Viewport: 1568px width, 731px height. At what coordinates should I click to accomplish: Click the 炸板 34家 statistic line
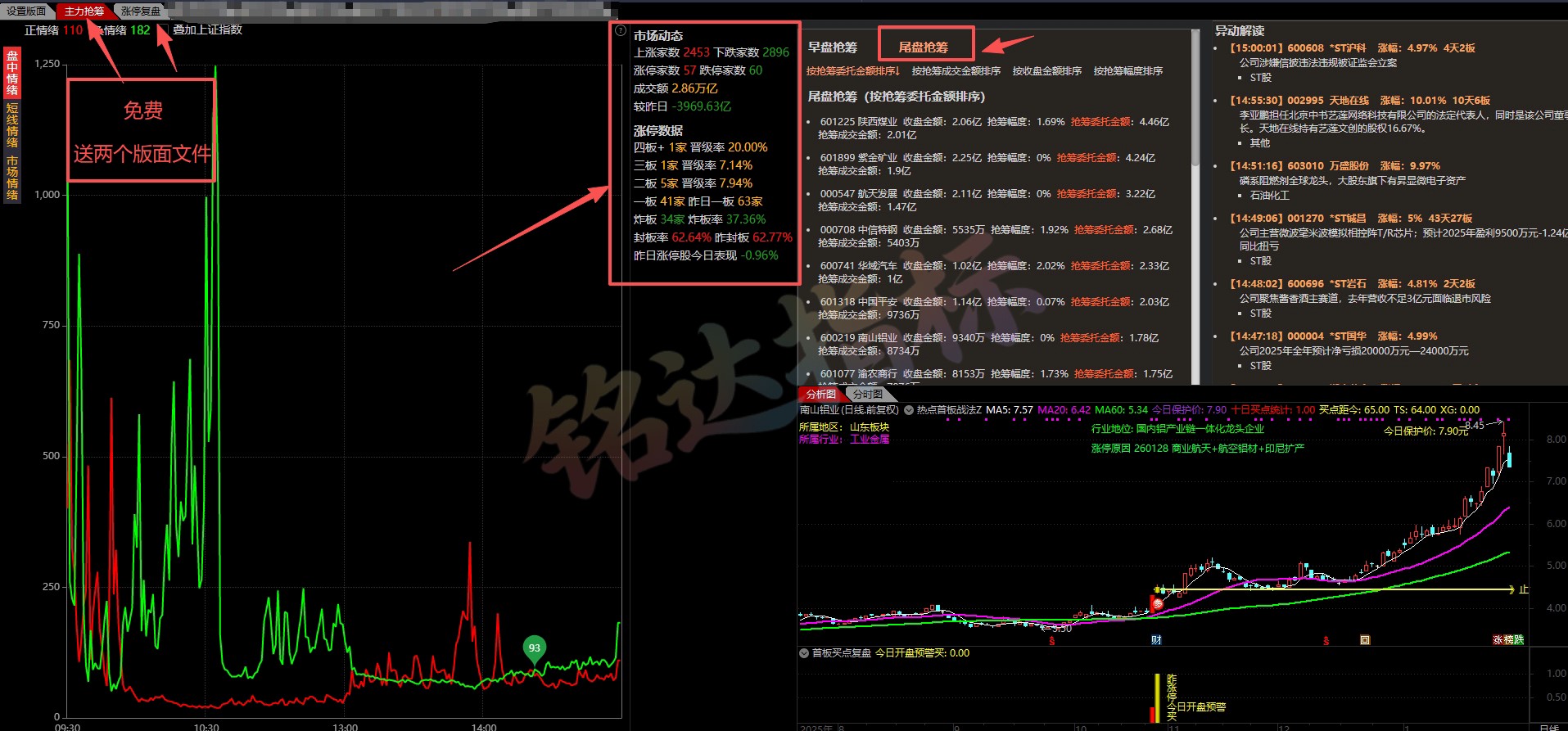pyautogui.click(x=700, y=219)
